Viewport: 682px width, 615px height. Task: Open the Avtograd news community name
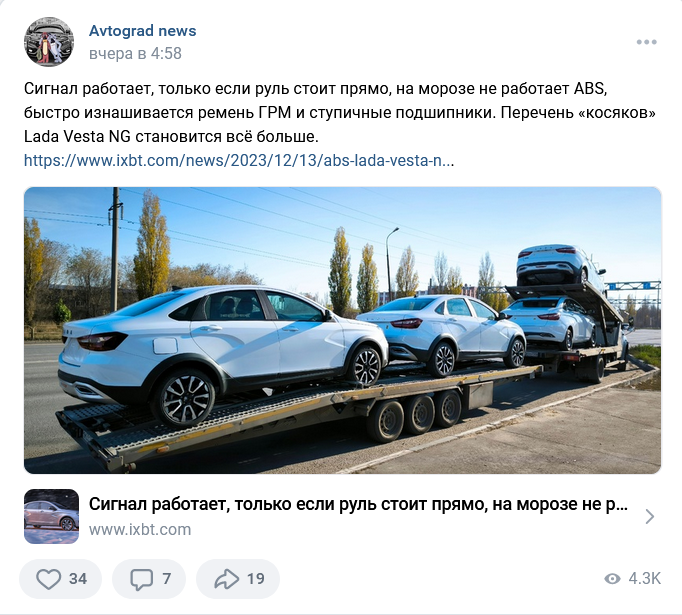coord(143,31)
